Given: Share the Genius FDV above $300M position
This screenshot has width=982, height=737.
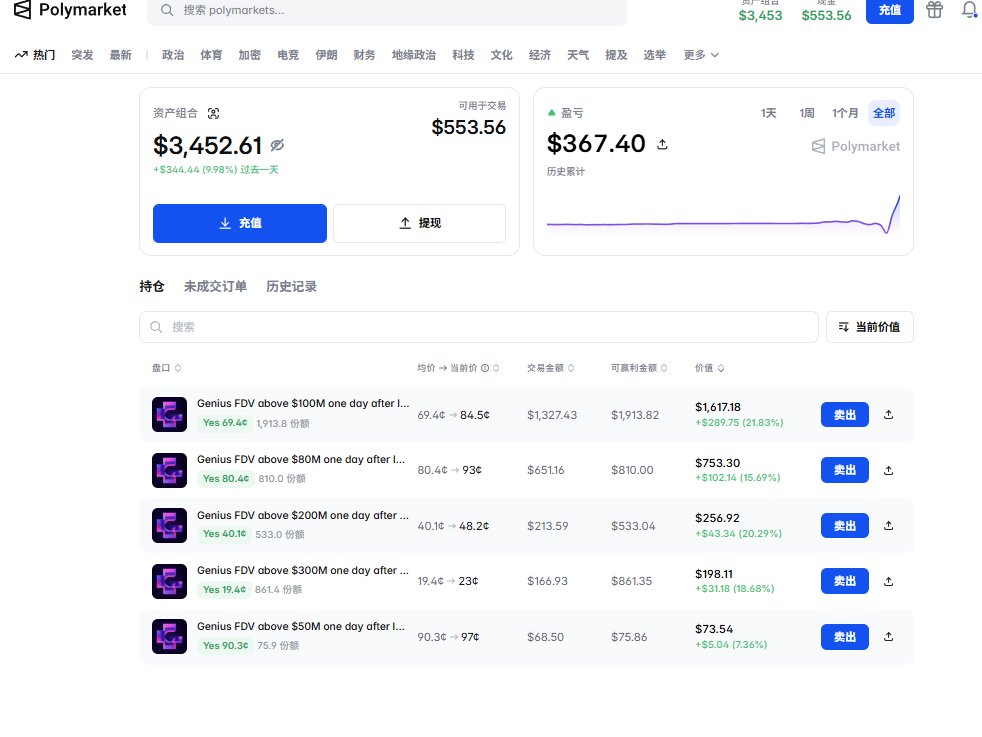Looking at the screenshot, I should coord(888,581).
